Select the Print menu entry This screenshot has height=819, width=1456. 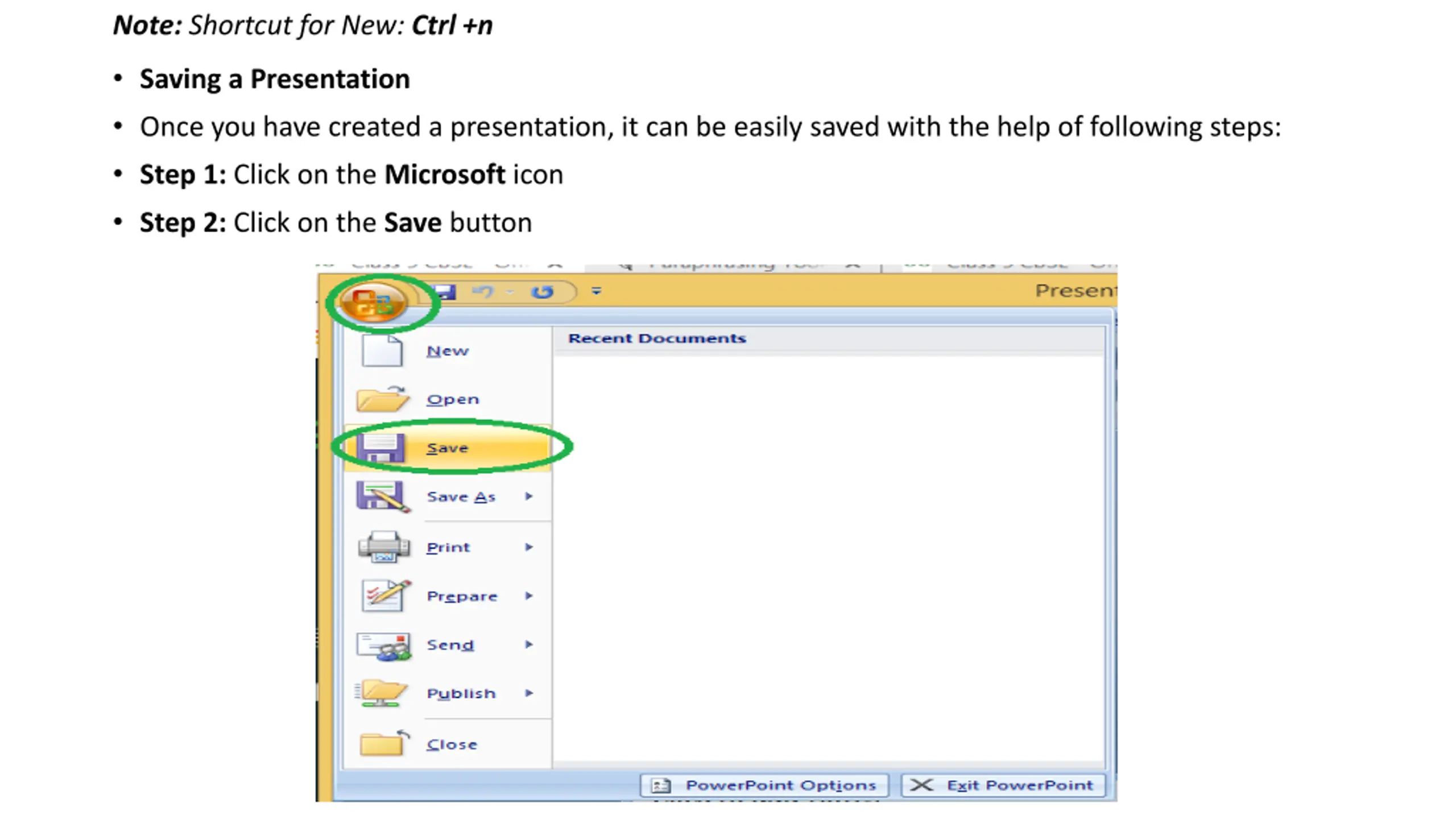point(447,547)
